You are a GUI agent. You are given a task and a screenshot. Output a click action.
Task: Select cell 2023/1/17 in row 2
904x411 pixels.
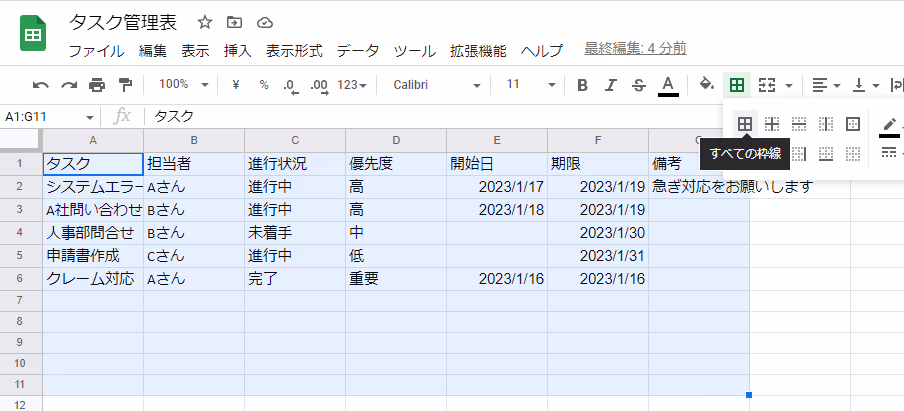(497, 187)
